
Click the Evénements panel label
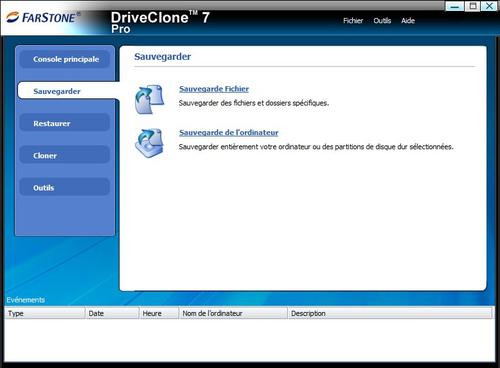click(x=26, y=300)
